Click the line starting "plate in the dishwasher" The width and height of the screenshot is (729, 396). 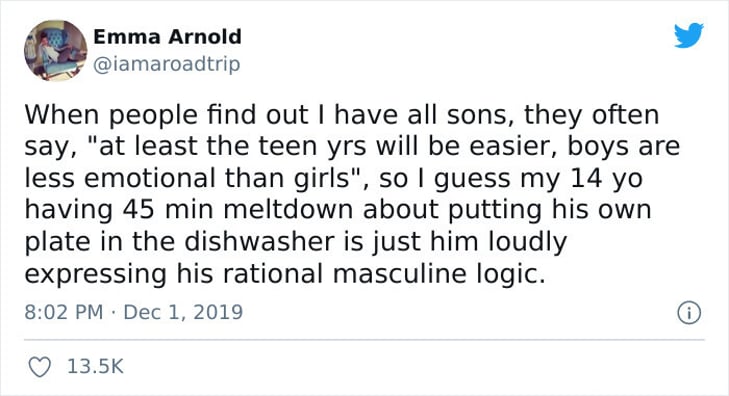coord(296,242)
